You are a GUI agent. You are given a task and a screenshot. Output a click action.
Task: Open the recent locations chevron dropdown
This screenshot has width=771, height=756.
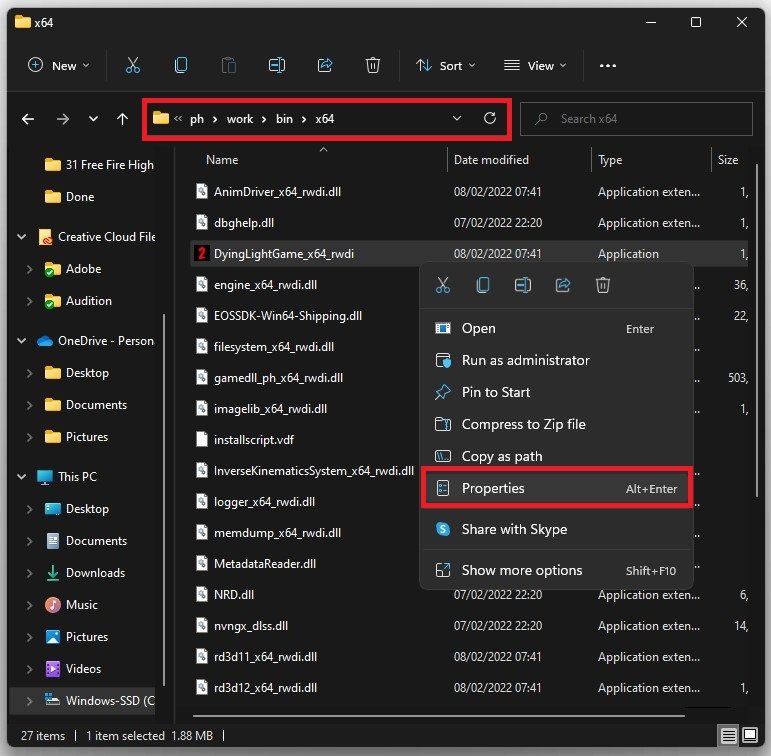point(93,119)
